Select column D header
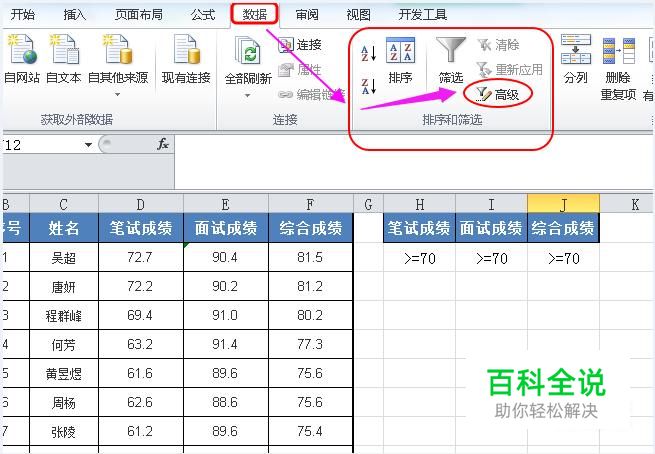 click(x=141, y=204)
